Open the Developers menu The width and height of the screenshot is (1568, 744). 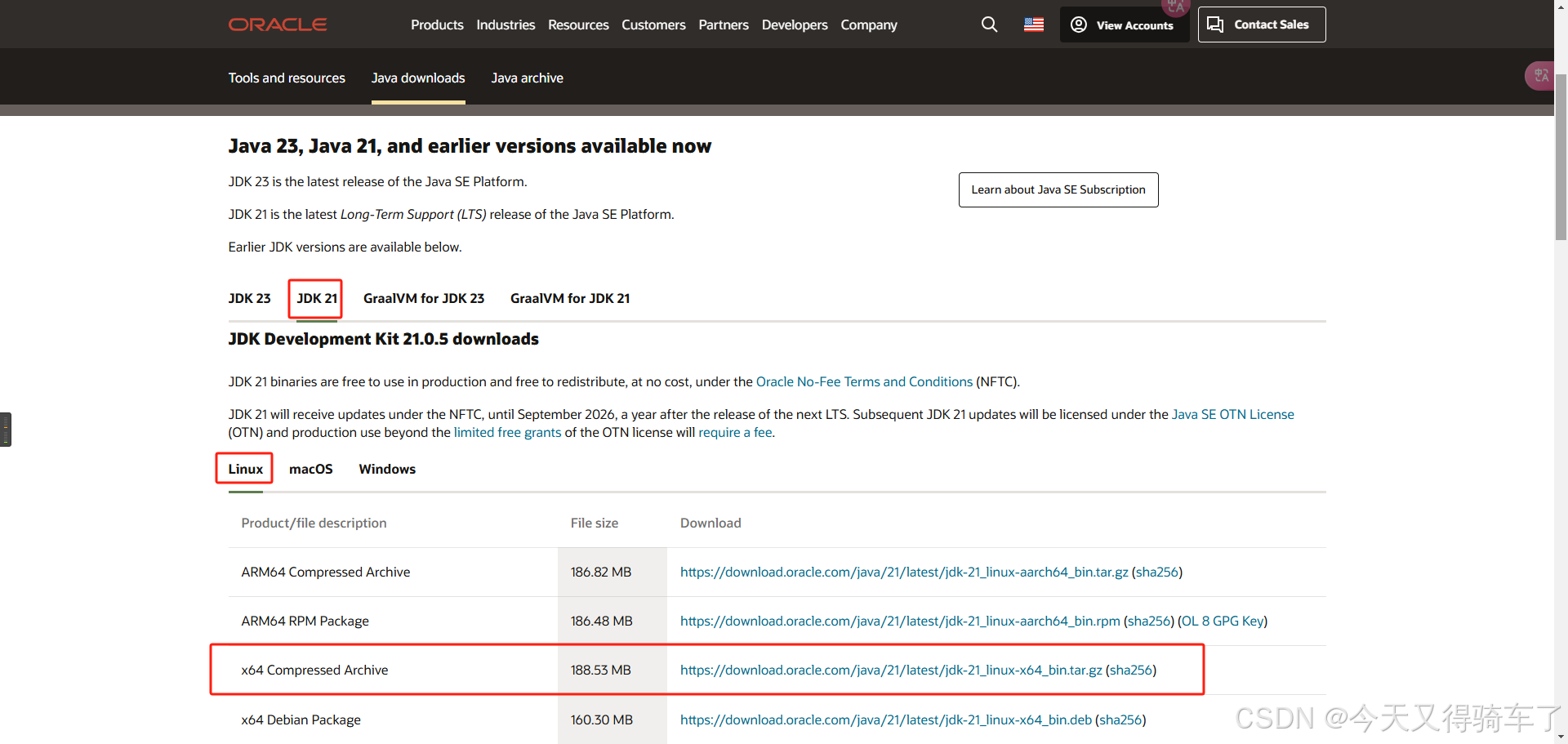pos(794,25)
